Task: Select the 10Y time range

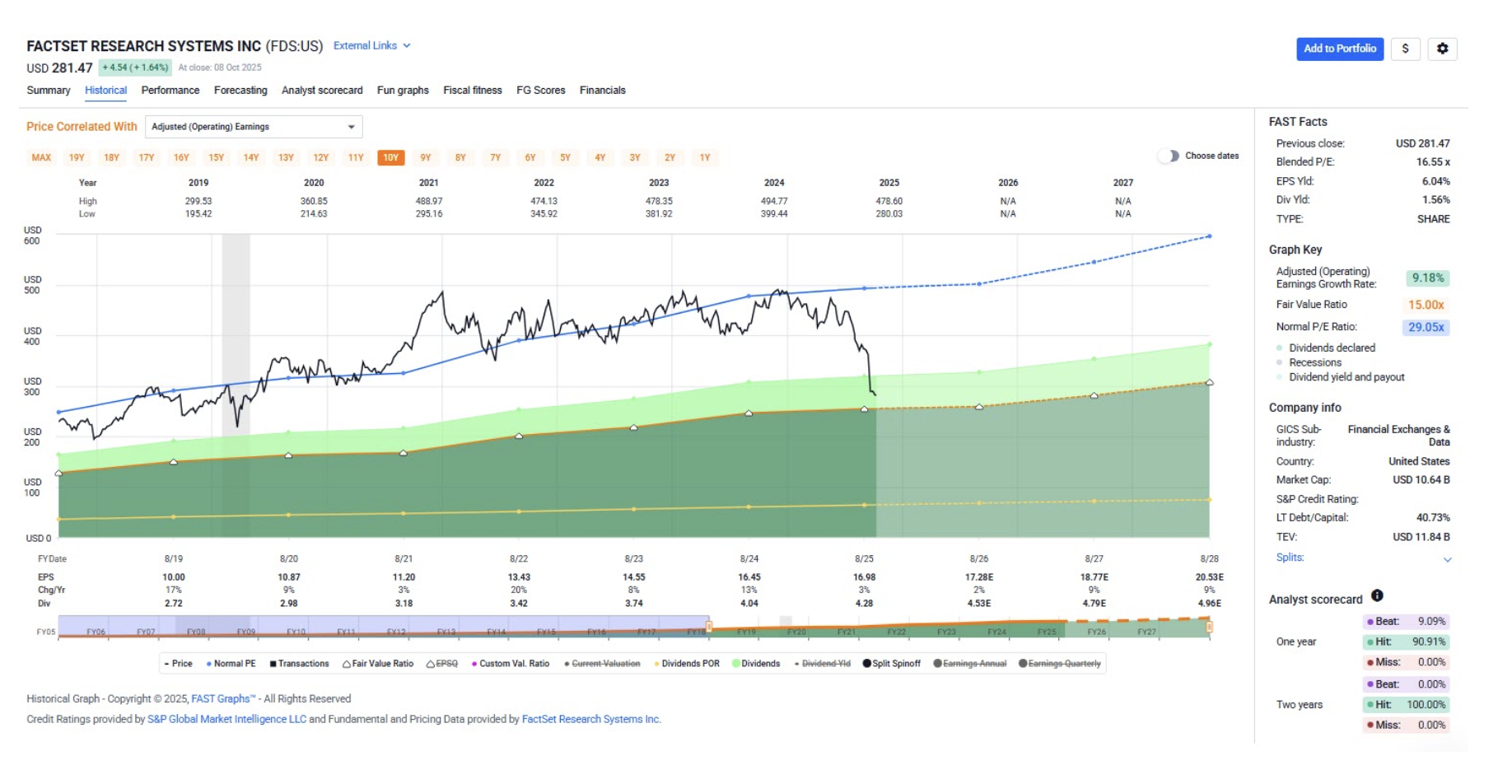Action: 391,157
